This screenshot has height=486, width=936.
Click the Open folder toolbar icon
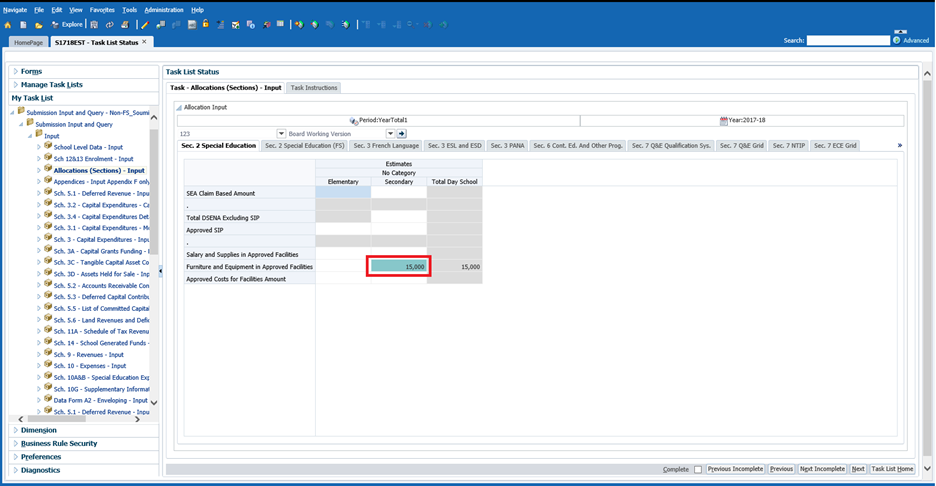tap(39, 25)
